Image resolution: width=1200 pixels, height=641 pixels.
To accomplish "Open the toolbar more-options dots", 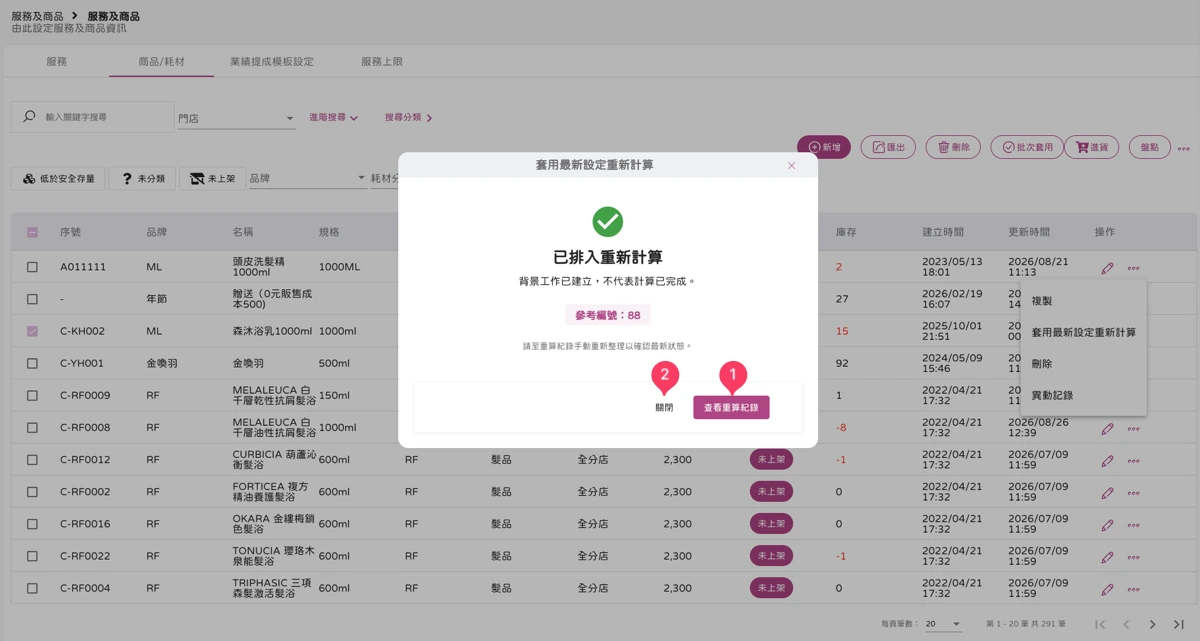I will [x=1184, y=149].
